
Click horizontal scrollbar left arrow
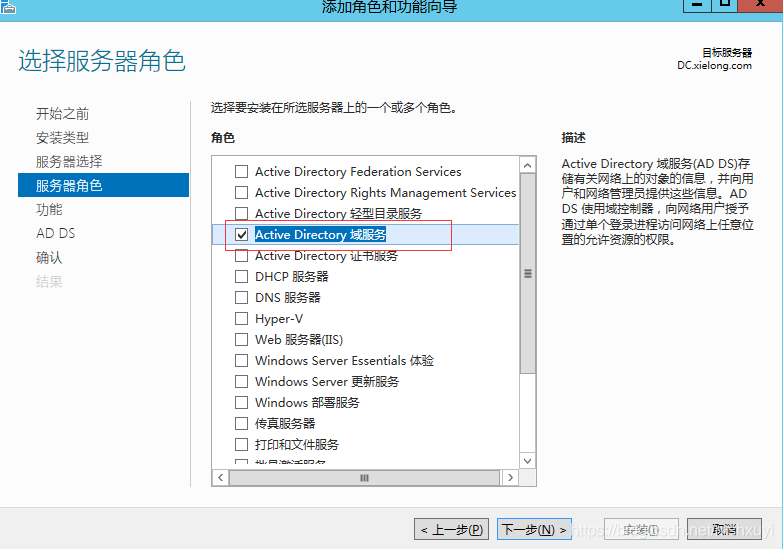(x=220, y=478)
